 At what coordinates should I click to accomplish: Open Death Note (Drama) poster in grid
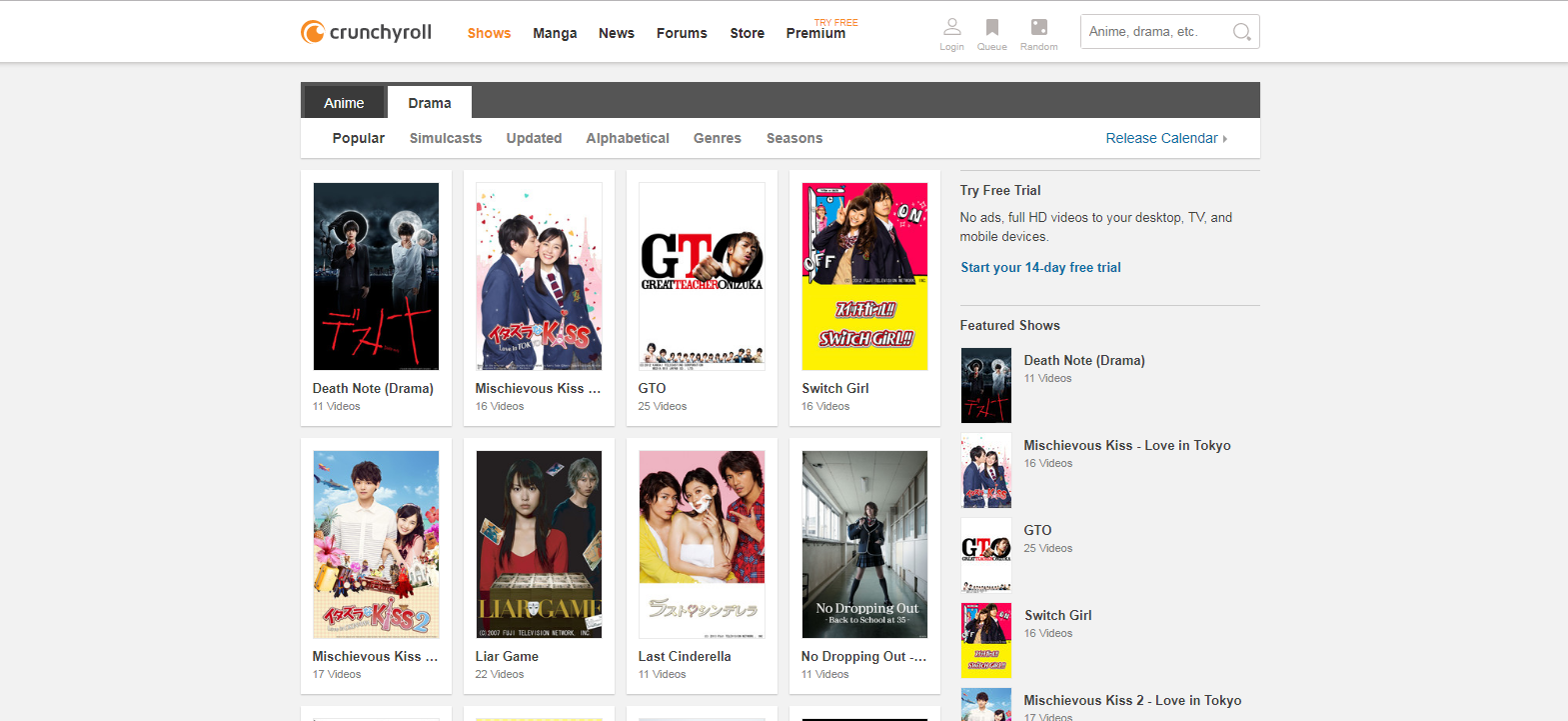pyautogui.click(x=376, y=276)
